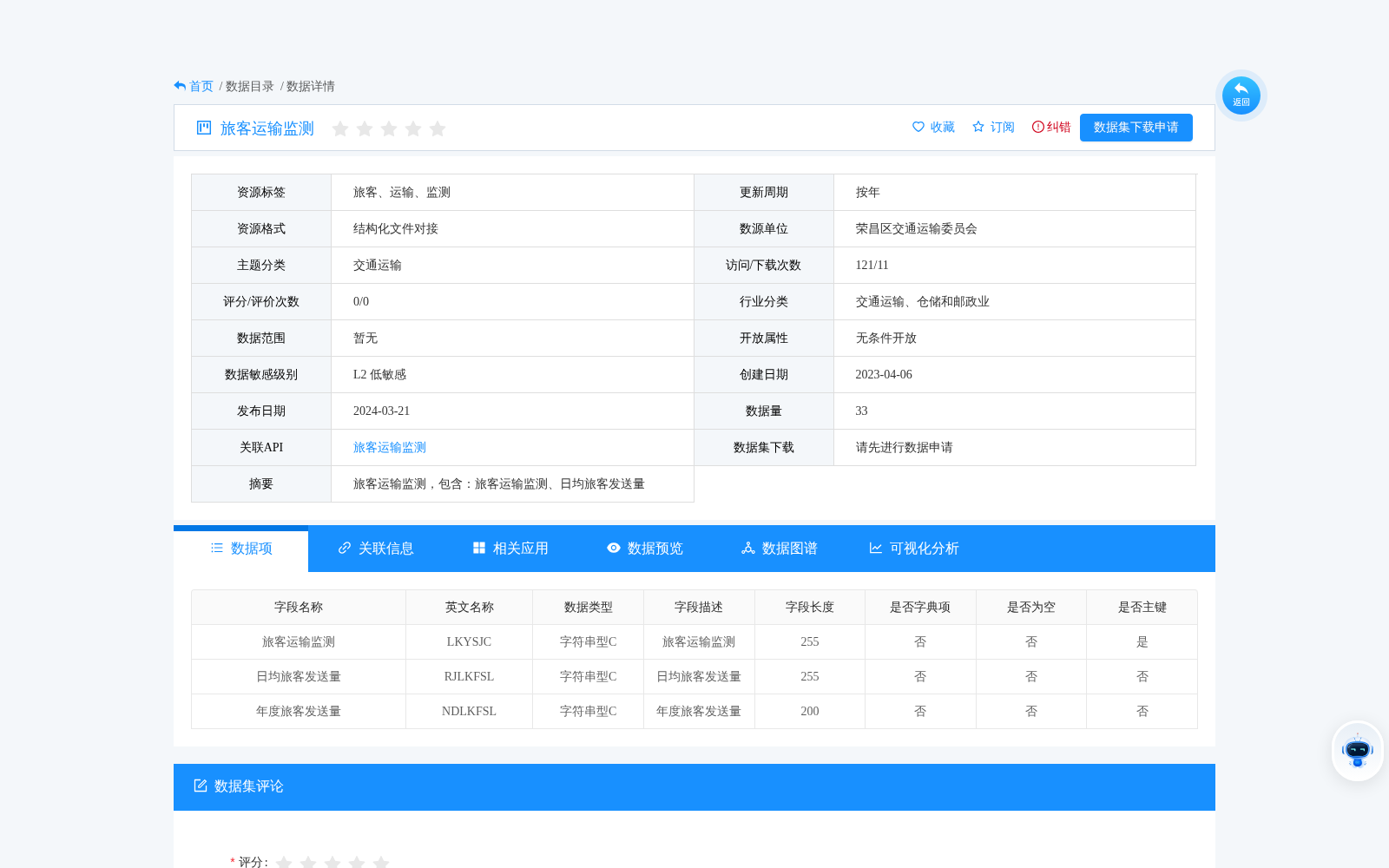Click the 日均旅客发送量 field name cell
The height and width of the screenshot is (868, 1389).
coord(299,676)
